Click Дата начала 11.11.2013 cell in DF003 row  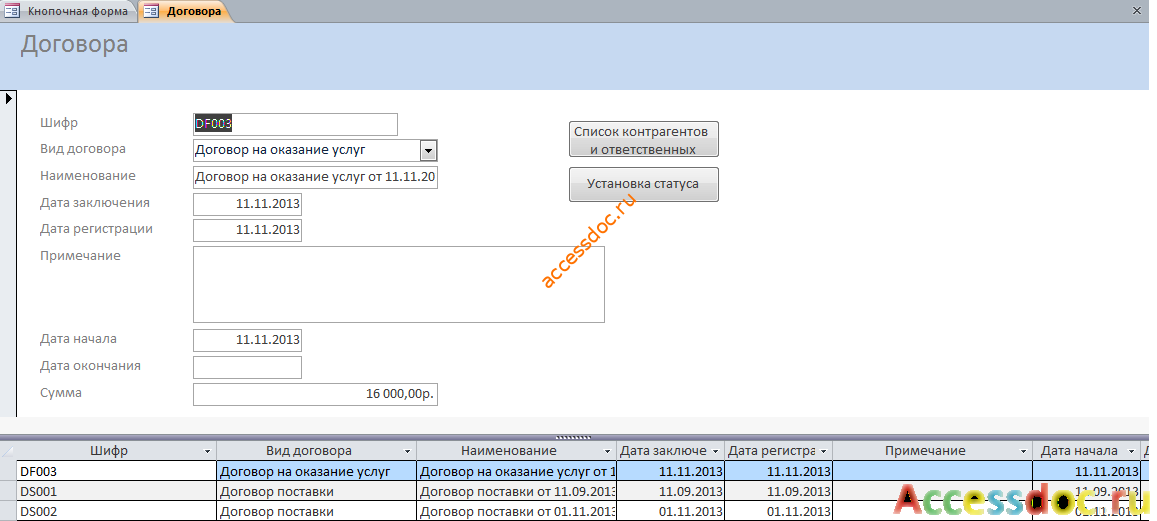pos(1086,471)
